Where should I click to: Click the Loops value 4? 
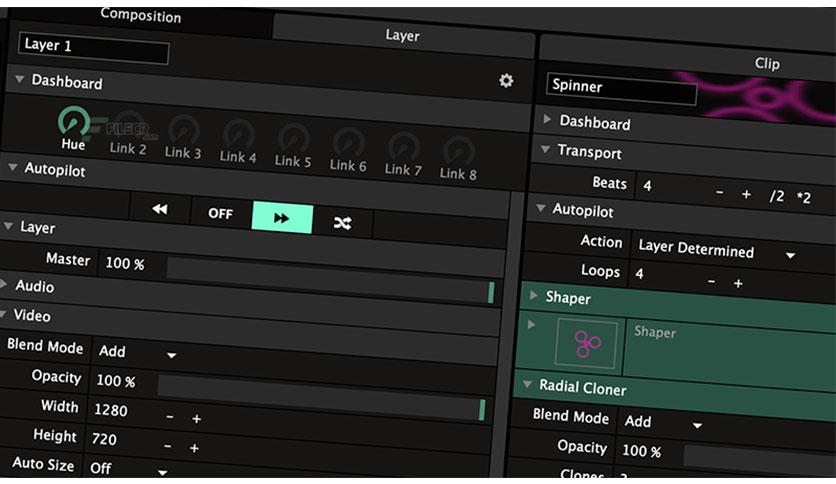[639, 274]
